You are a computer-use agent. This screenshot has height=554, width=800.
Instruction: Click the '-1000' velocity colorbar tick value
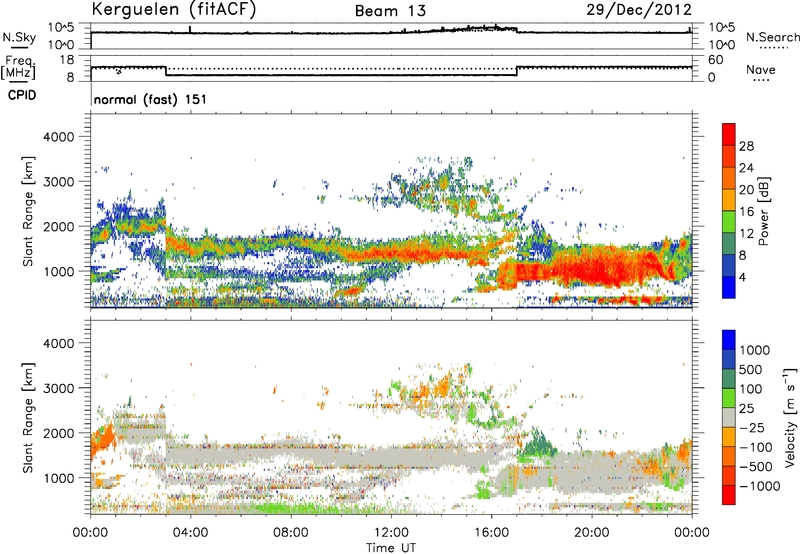point(760,486)
